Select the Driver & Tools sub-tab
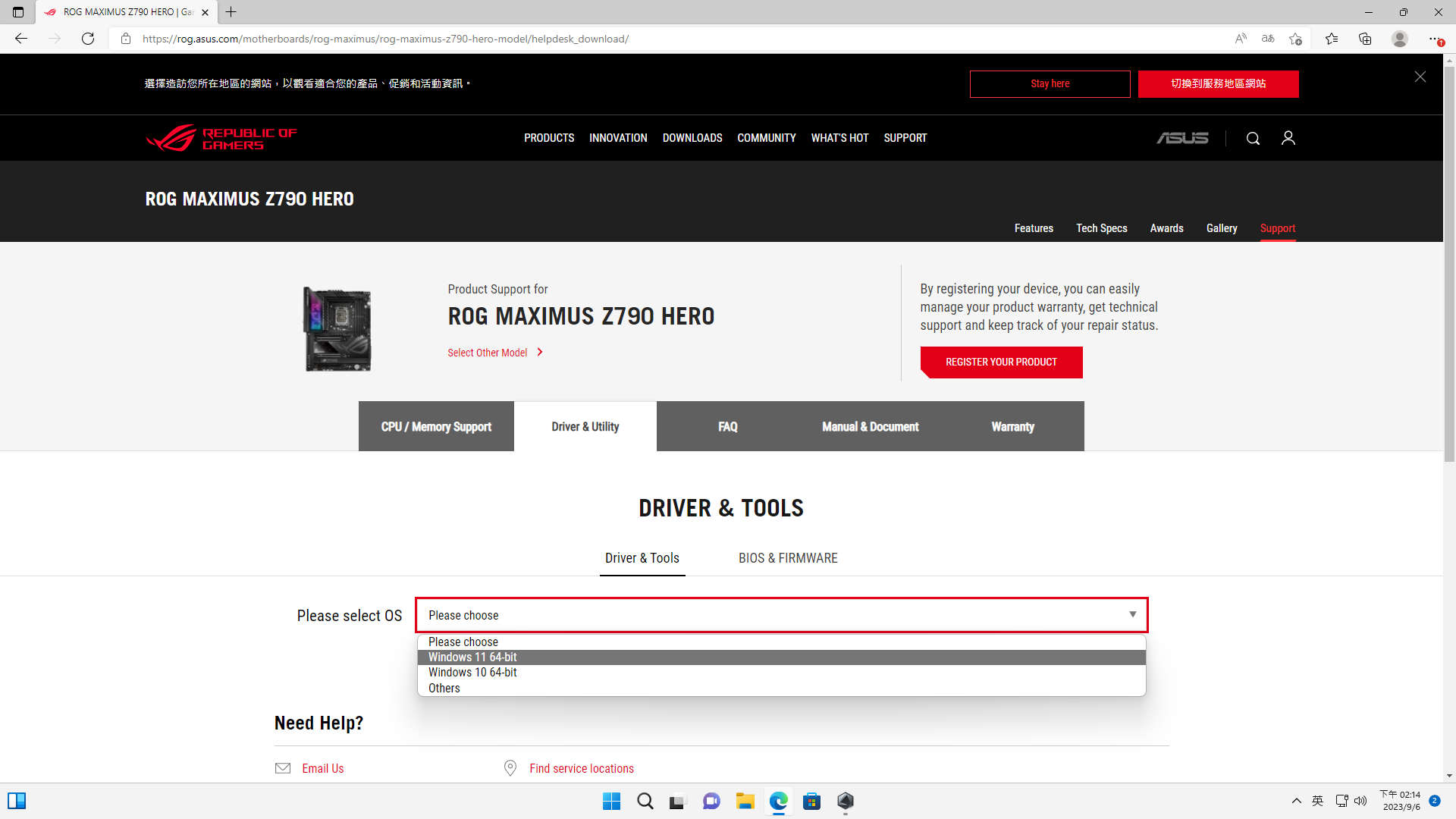Screen dimensions: 1456x819 (x=642, y=558)
